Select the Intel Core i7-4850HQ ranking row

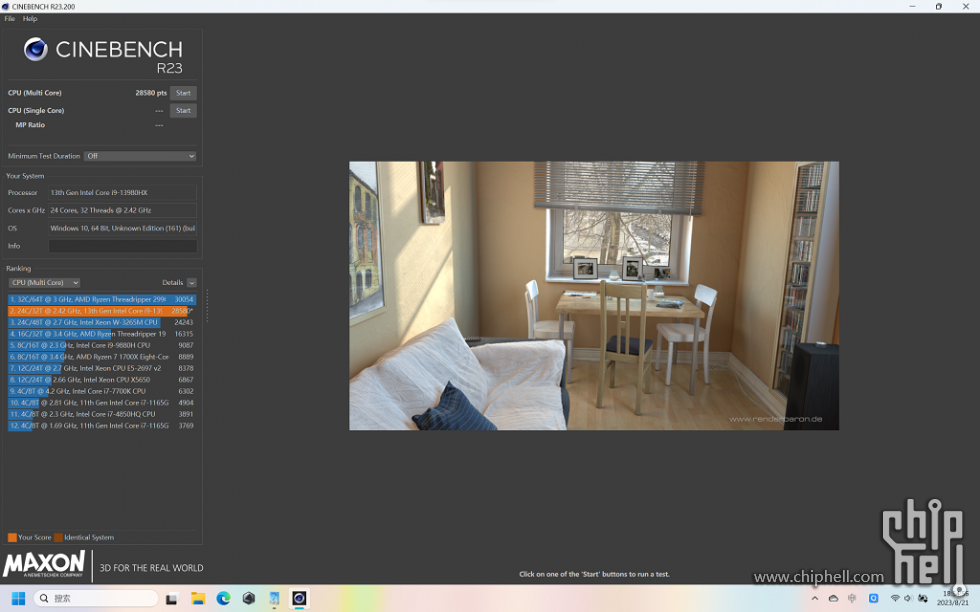pyautogui.click(x=102, y=414)
